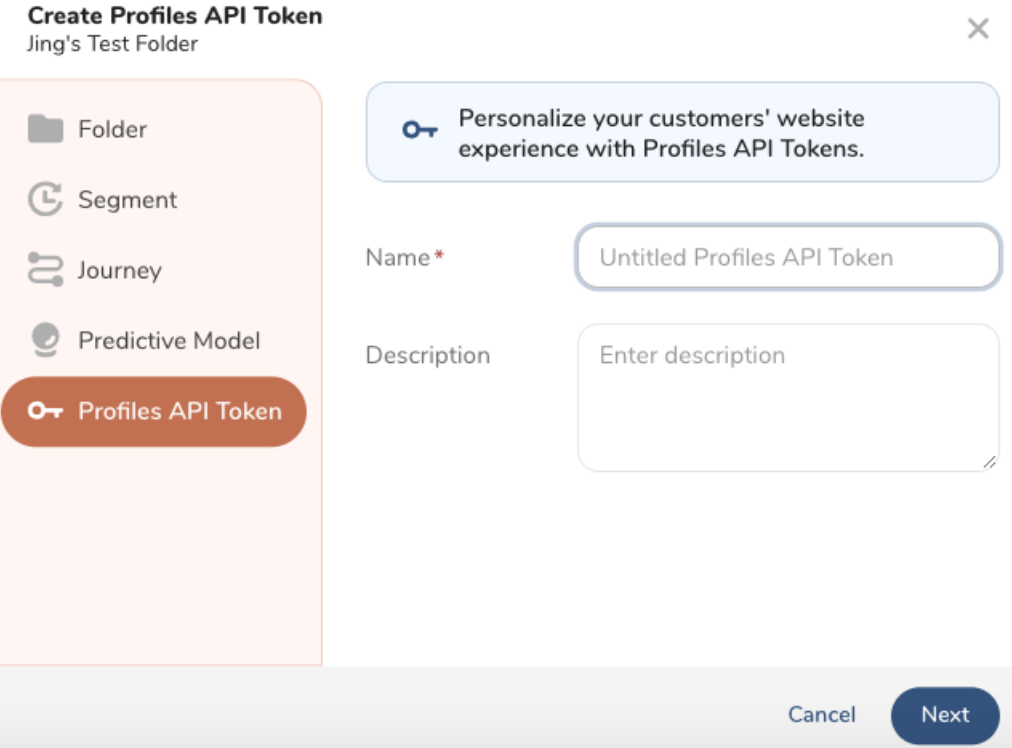The width and height of the screenshot is (1012, 748).
Task: Click the blue key icon in the info banner
Action: point(420,130)
